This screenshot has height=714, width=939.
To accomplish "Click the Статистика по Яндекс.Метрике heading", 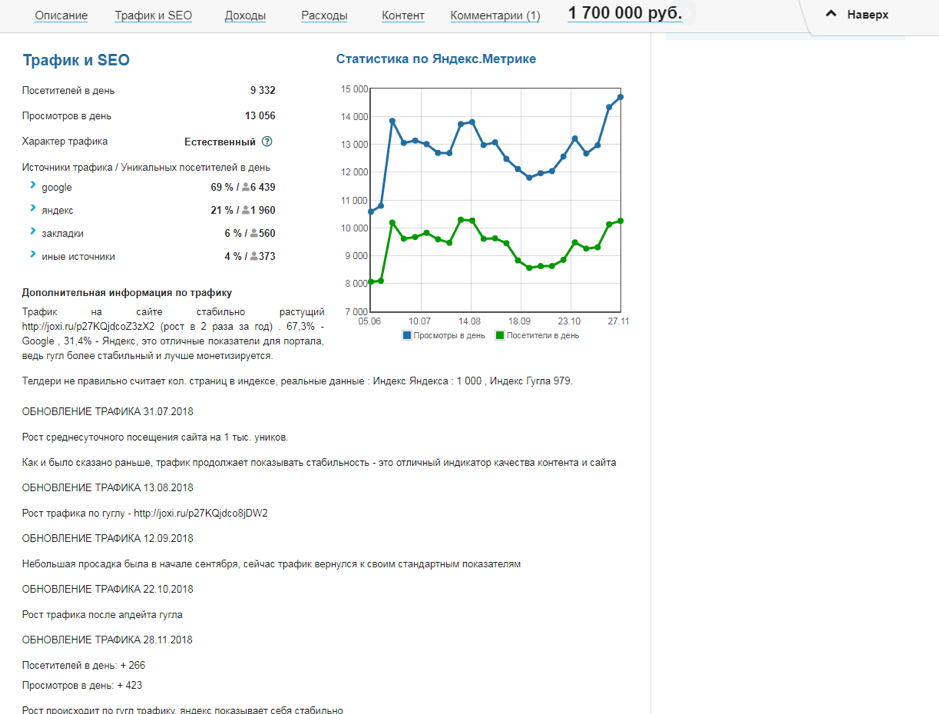I will pyautogui.click(x=436, y=59).
